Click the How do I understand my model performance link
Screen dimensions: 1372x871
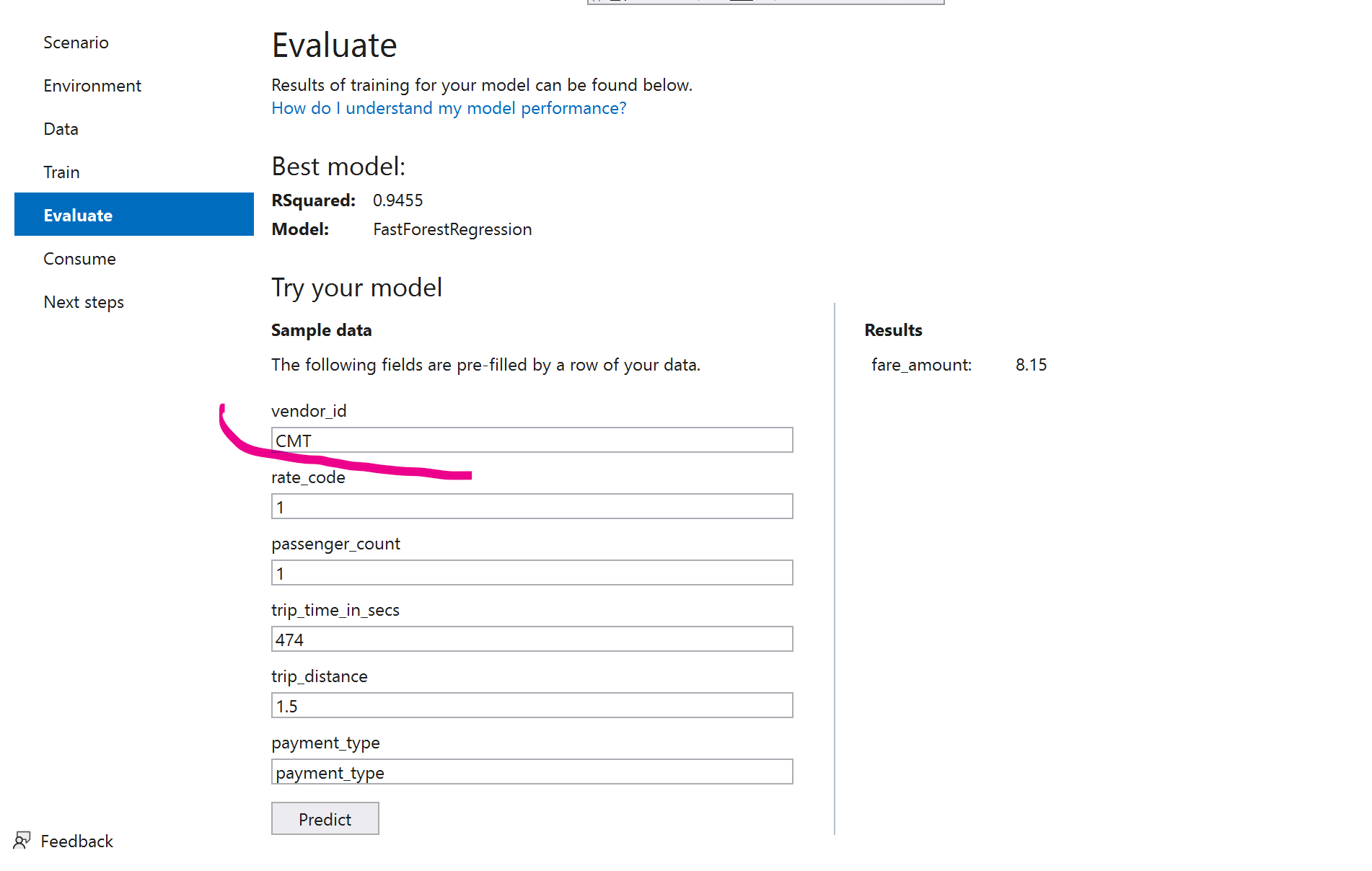click(x=448, y=108)
